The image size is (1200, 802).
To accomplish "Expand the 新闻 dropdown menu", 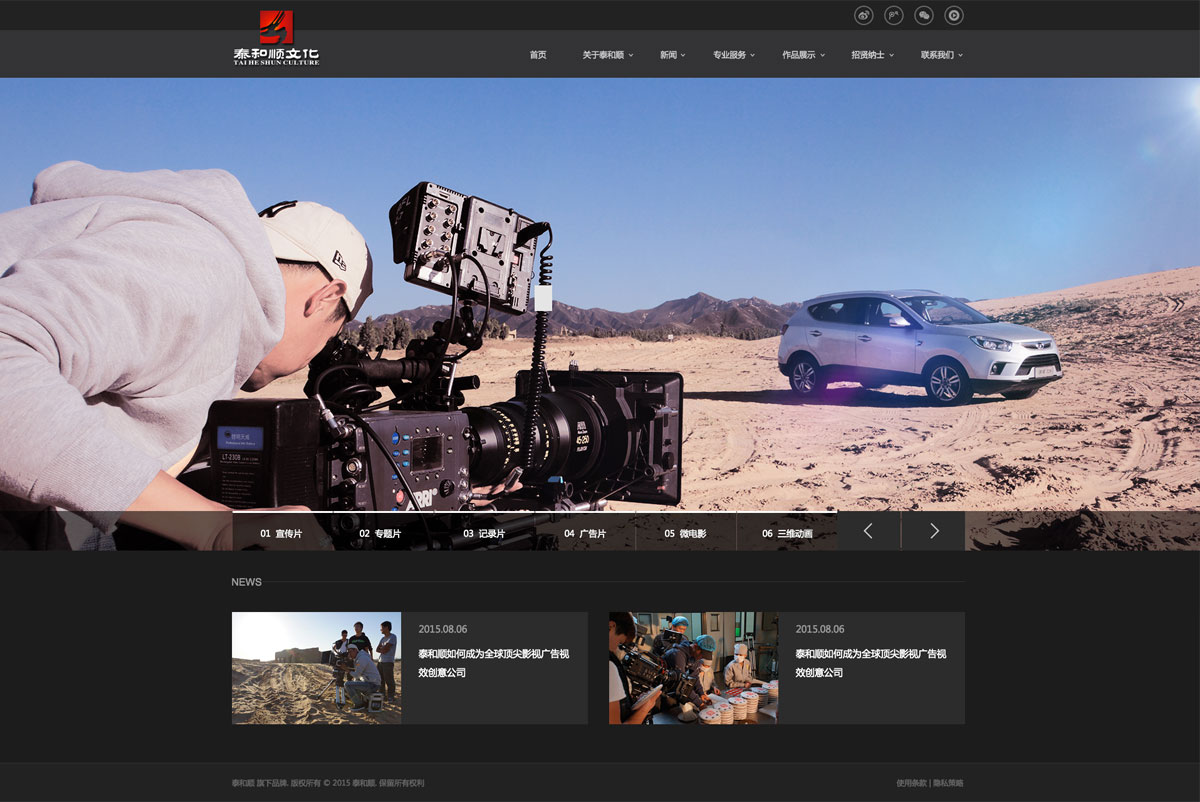I will 672,55.
